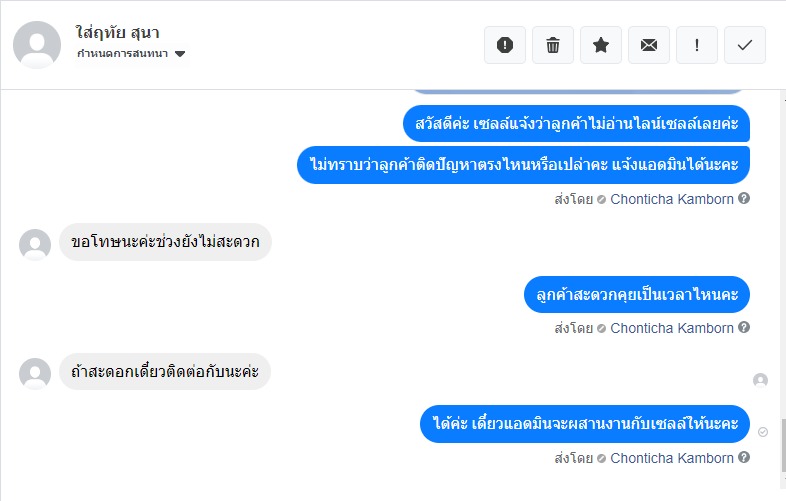Open contact profile picture in header
This screenshot has width=786, height=501.
pyautogui.click(x=37, y=45)
